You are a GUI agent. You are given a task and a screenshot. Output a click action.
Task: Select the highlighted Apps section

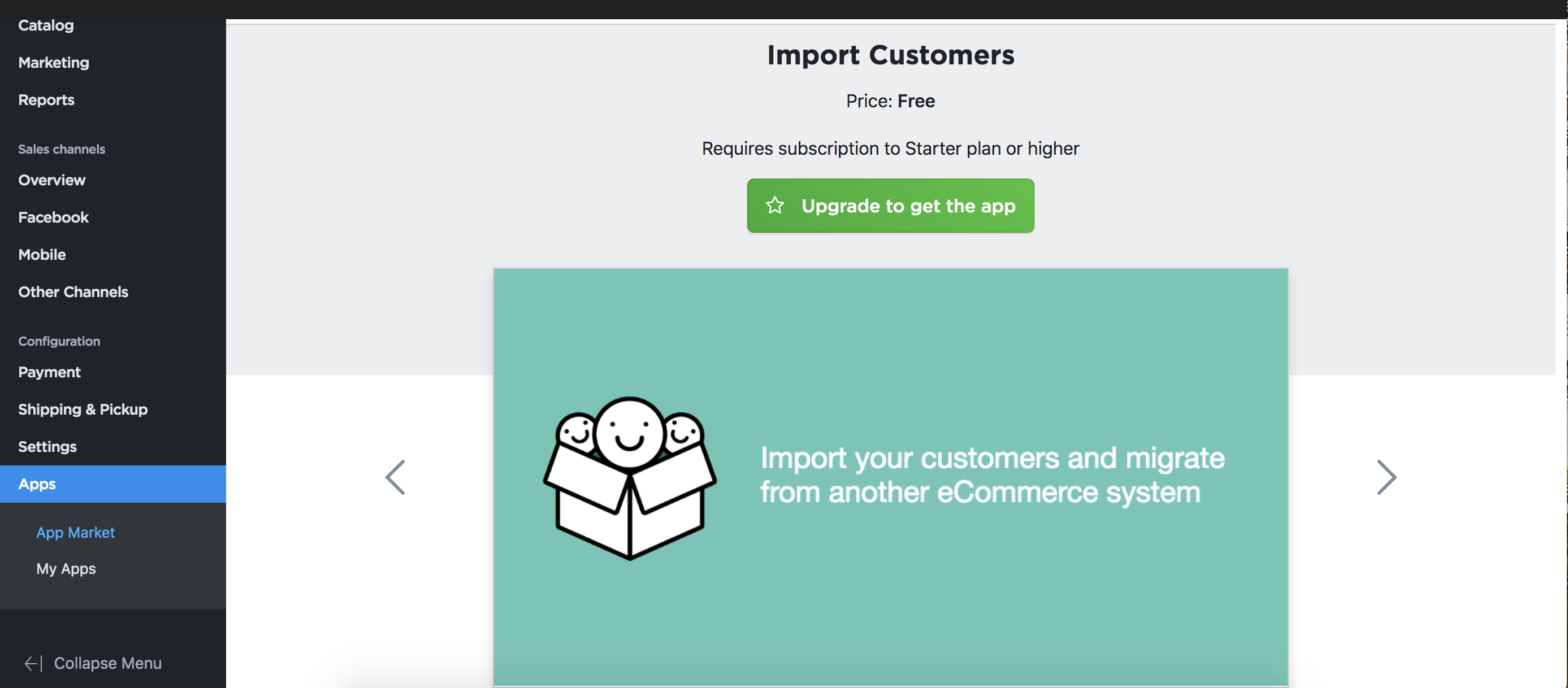click(37, 484)
